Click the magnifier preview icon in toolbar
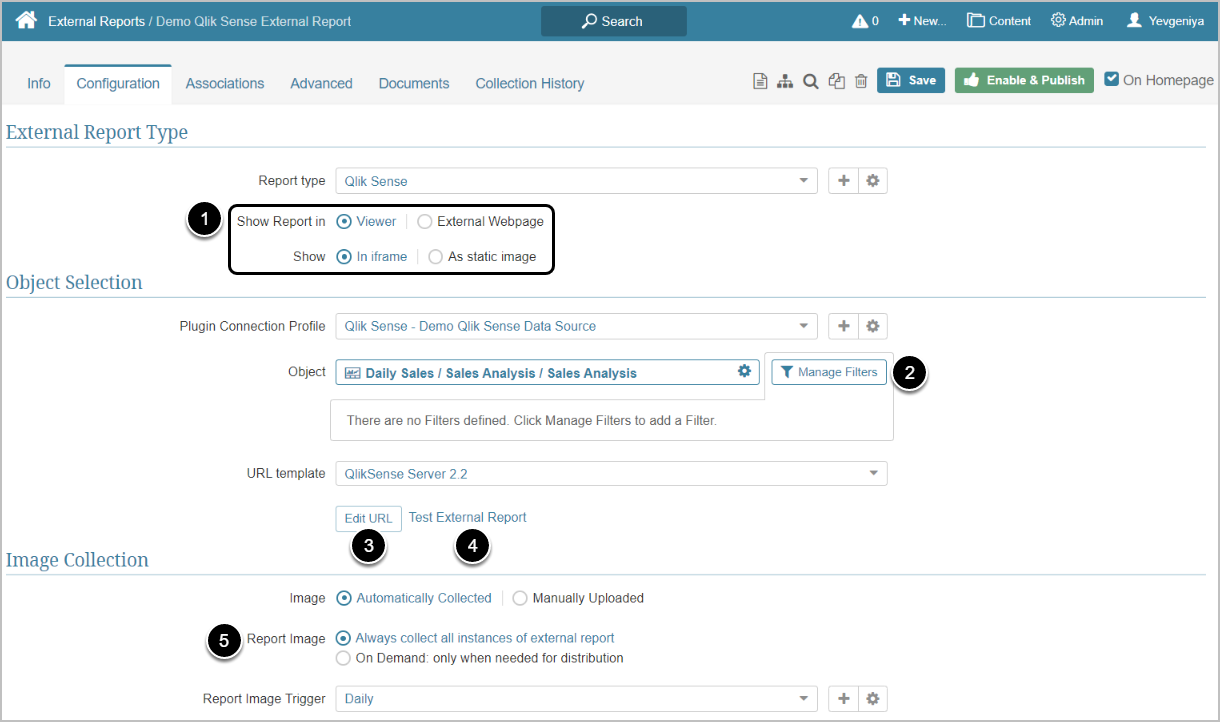The height and width of the screenshot is (722, 1220). [811, 81]
